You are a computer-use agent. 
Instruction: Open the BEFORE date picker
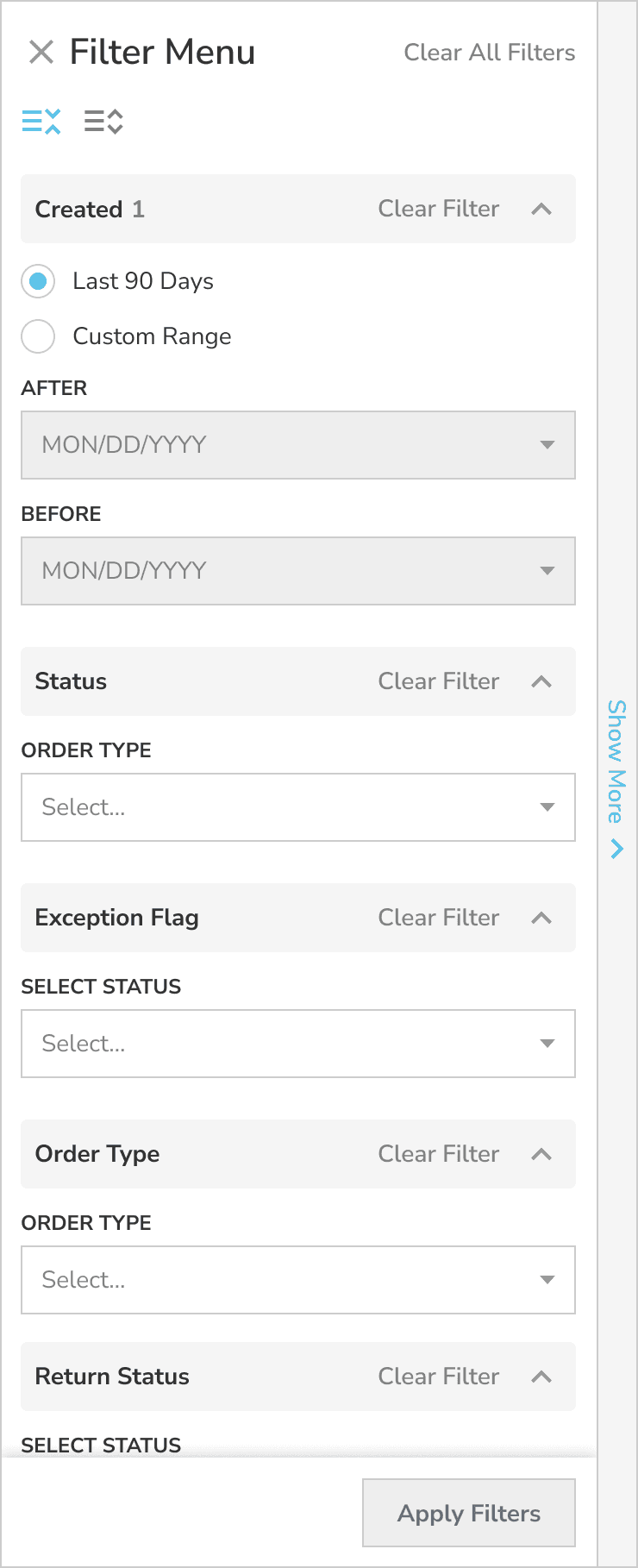click(297, 571)
